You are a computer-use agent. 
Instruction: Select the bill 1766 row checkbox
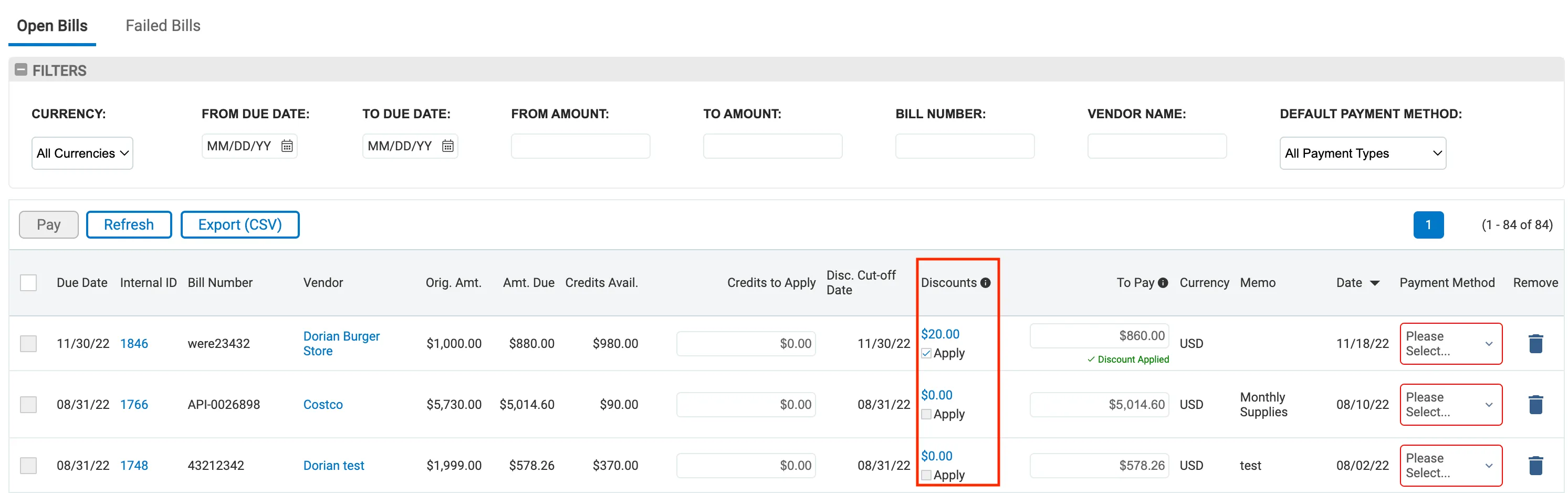(x=28, y=405)
